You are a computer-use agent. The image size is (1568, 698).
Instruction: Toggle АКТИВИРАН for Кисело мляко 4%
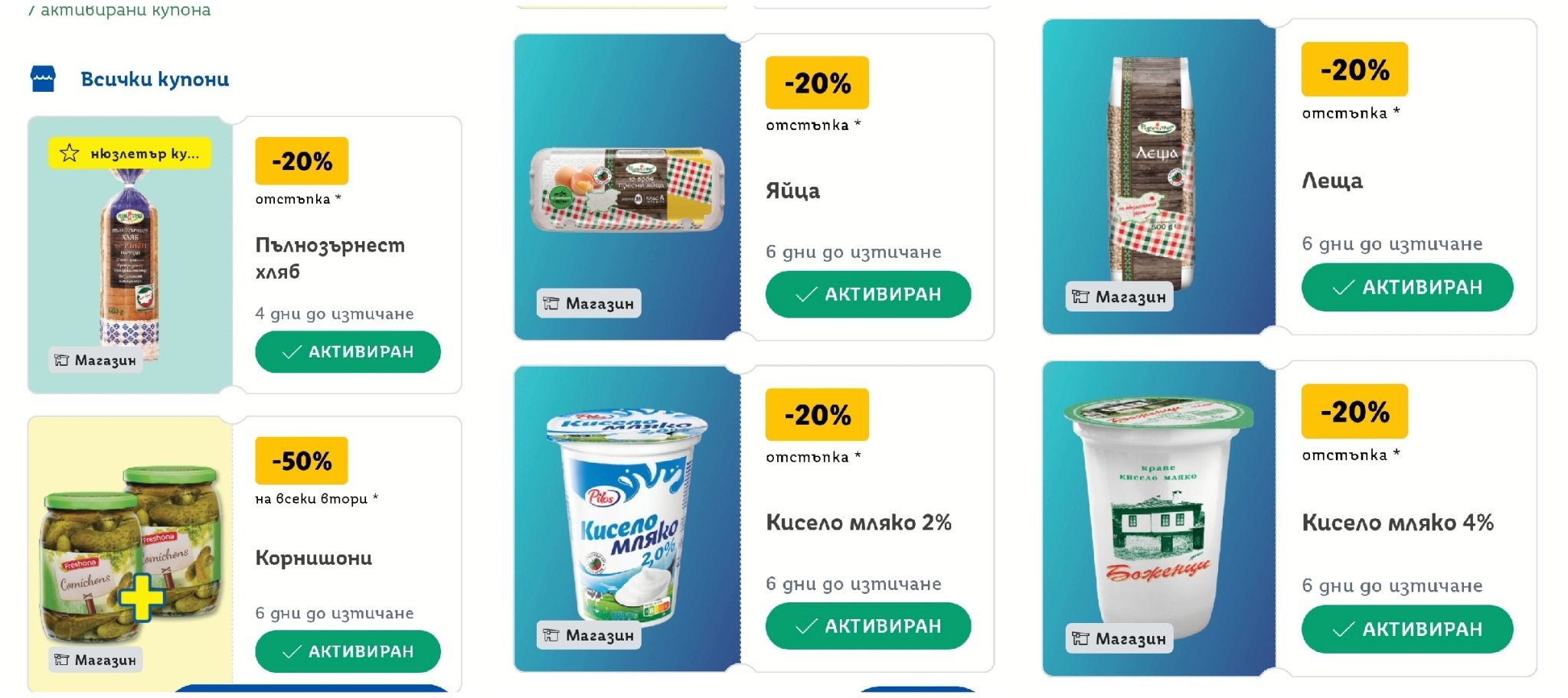click(1407, 629)
